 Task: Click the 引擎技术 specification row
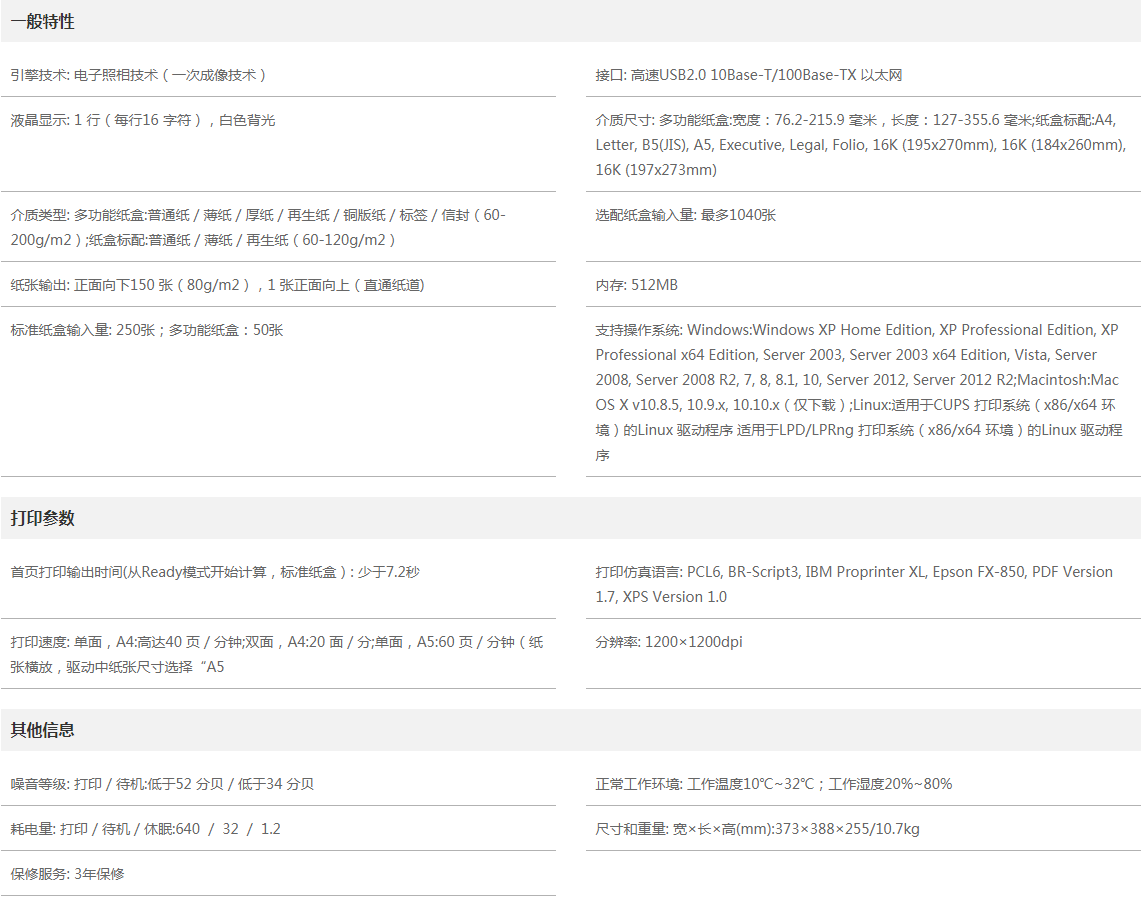[138, 75]
